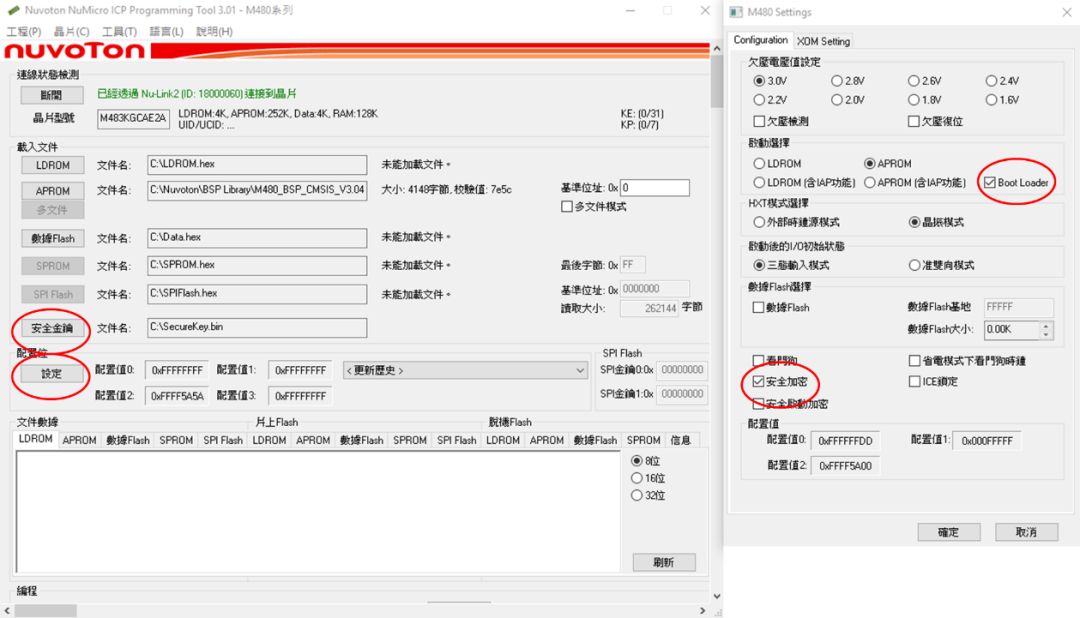The height and width of the screenshot is (618, 1080).
Task: Click the horizontal scrollbar right arrow
Action: tap(702, 610)
